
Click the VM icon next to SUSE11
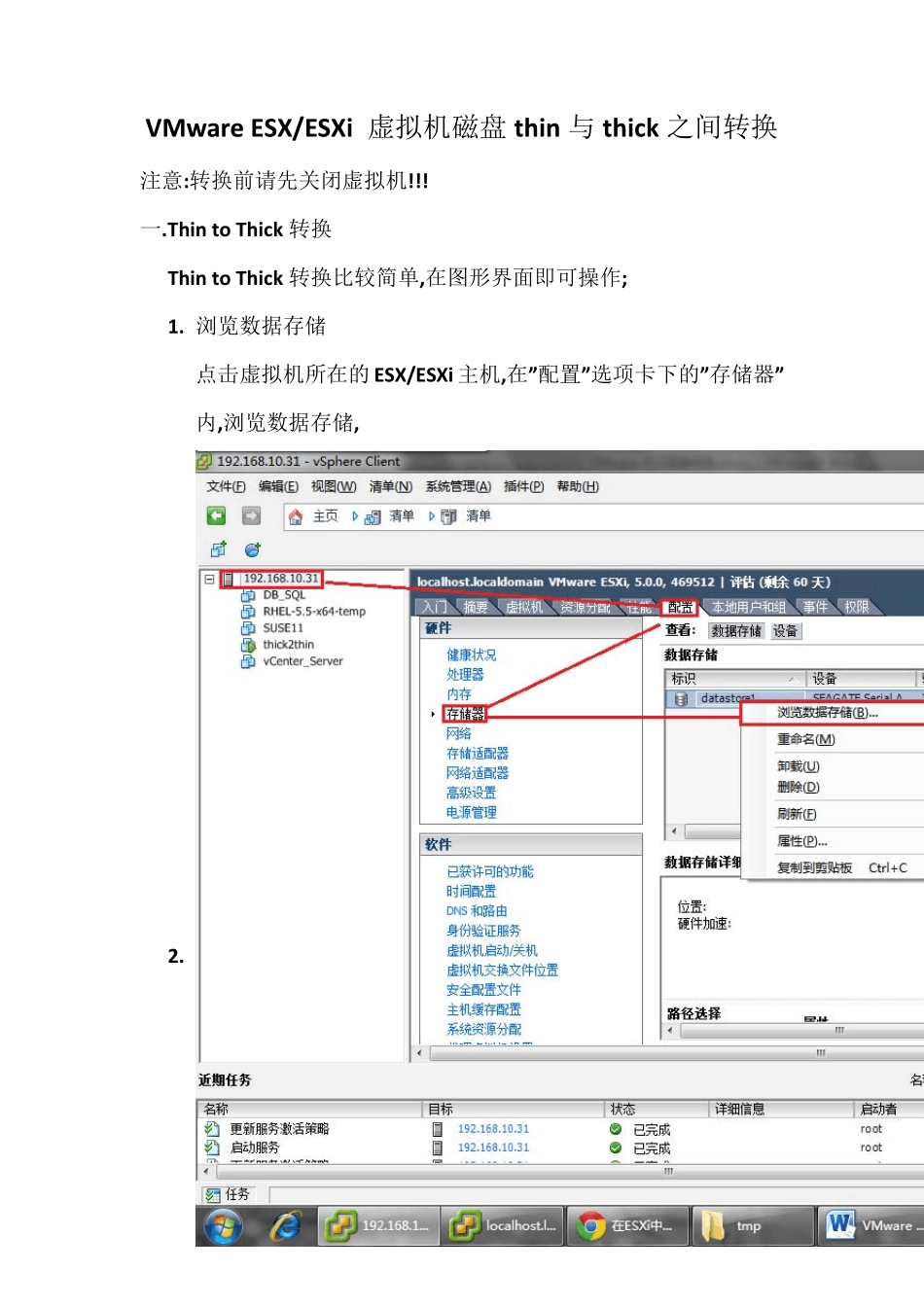pyautogui.click(x=248, y=628)
